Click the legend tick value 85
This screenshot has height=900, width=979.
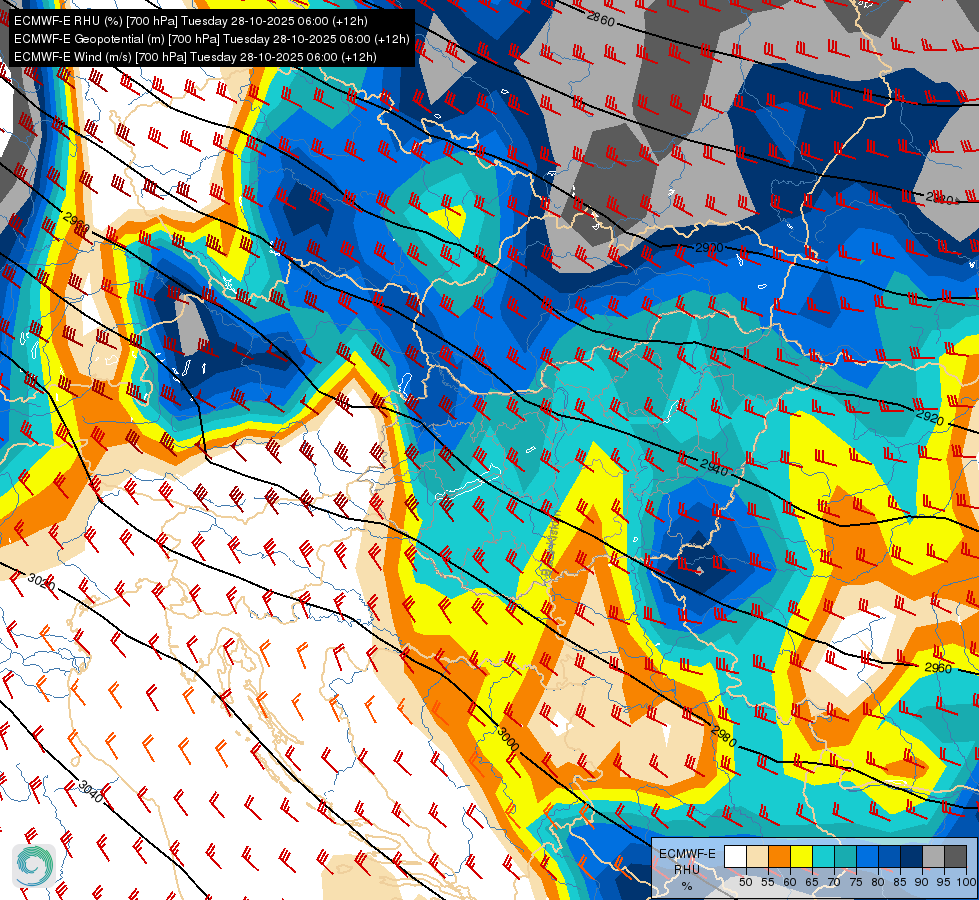(900, 882)
